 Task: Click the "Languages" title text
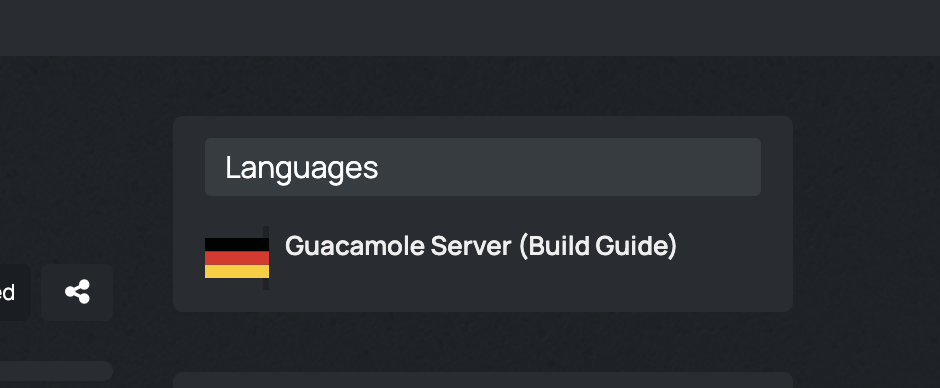pyautogui.click(x=302, y=168)
